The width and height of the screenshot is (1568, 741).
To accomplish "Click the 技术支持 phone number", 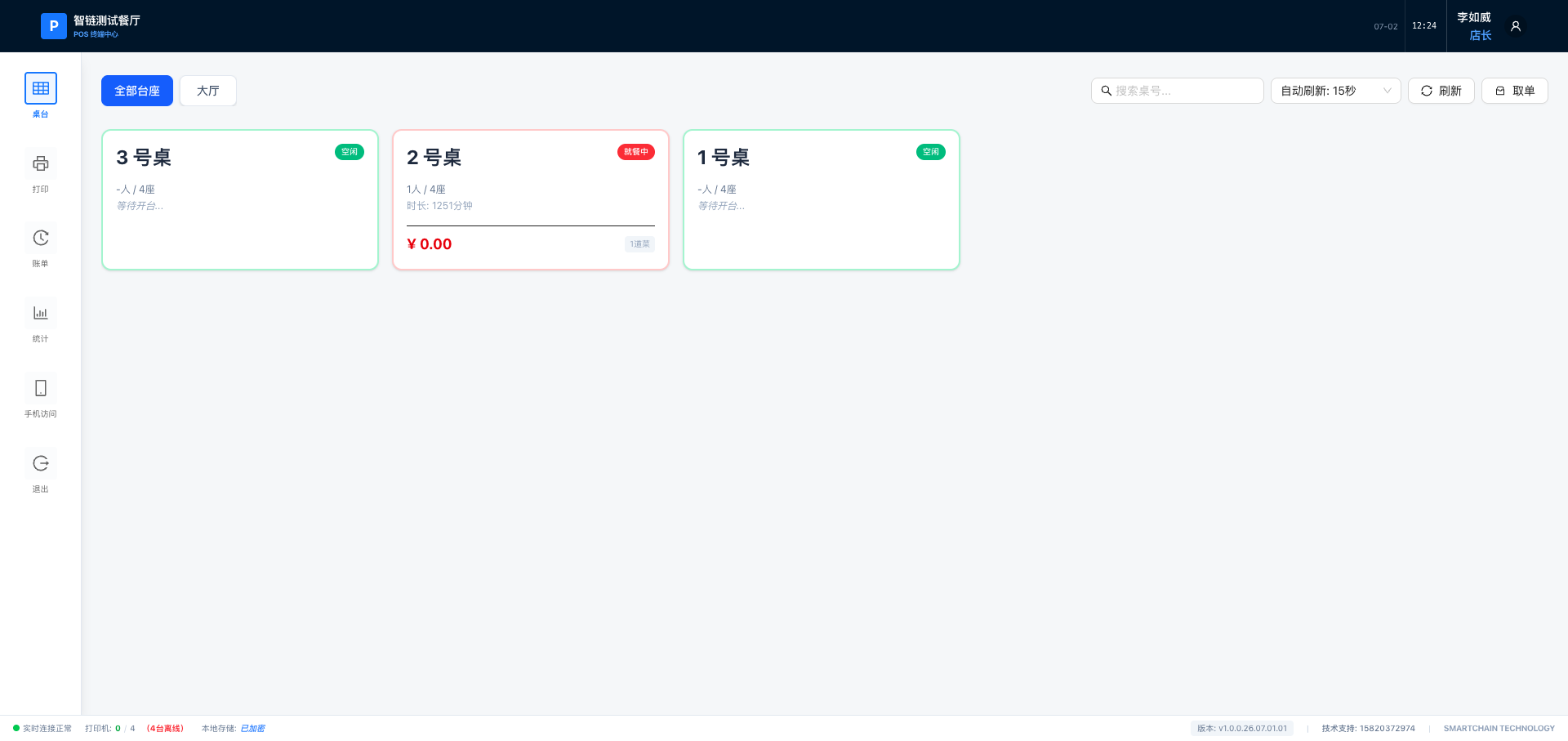I will pos(1369,728).
